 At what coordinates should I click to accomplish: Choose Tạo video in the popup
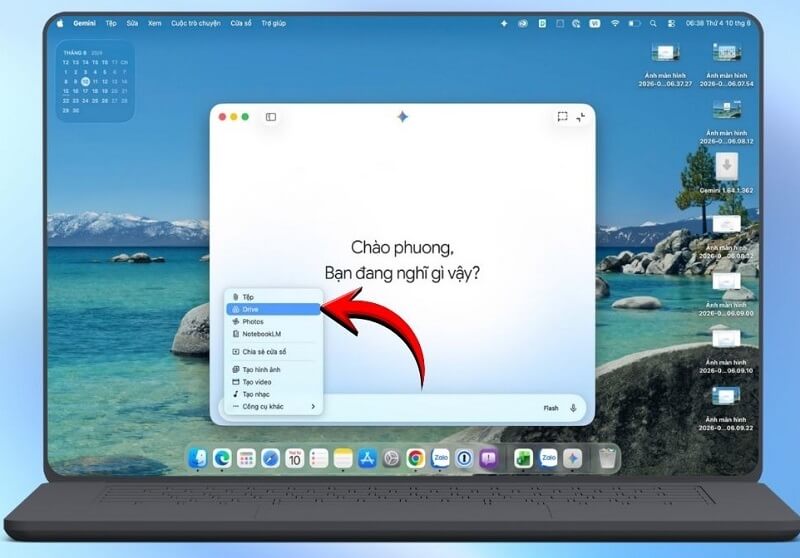click(x=273, y=382)
